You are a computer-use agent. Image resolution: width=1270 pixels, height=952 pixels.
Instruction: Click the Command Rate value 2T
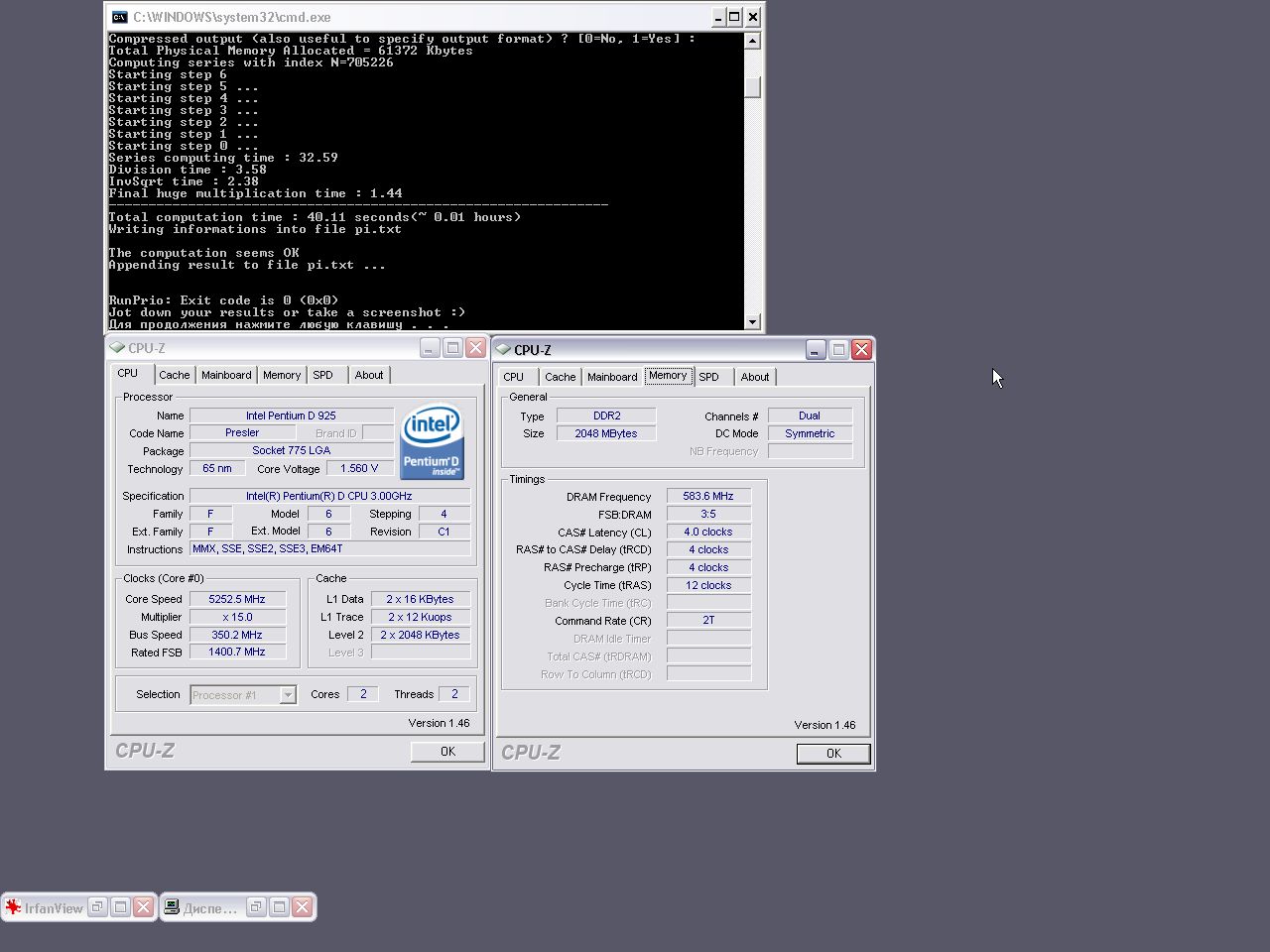coord(708,620)
